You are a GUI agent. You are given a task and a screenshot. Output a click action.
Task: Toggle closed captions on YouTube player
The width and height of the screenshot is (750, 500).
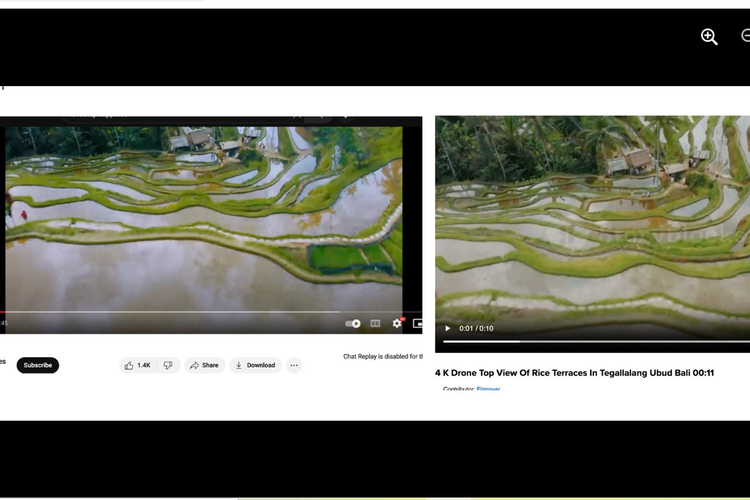pos(375,323)
